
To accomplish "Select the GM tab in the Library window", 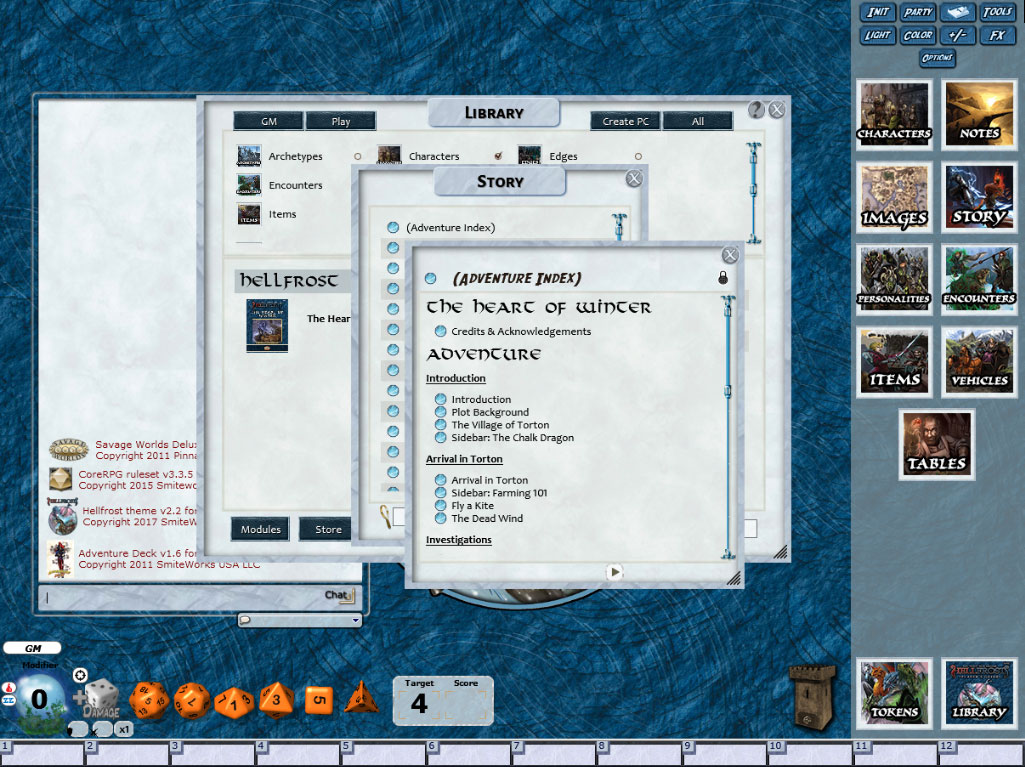I will tap(267, 120).
